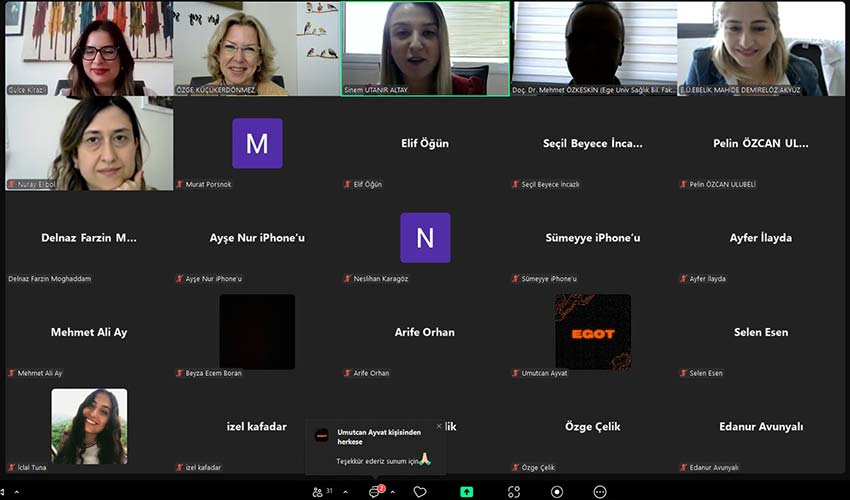Click the "Pelin ÖZCAN ULUBELİ" bottom name label
The image size is (850, 500).
tap(723, 184)
